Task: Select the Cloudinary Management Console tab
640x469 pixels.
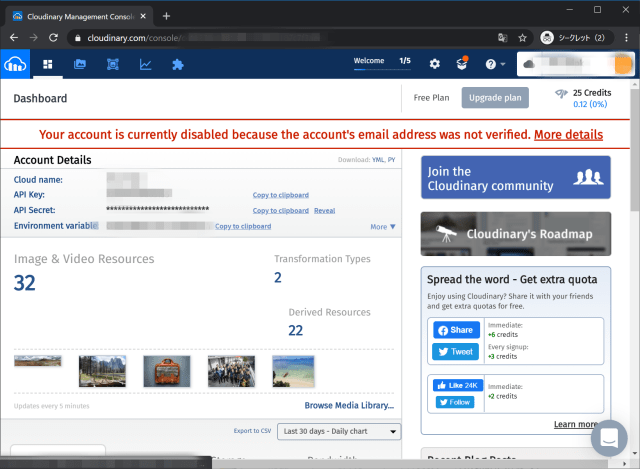Action: (80, 16)
